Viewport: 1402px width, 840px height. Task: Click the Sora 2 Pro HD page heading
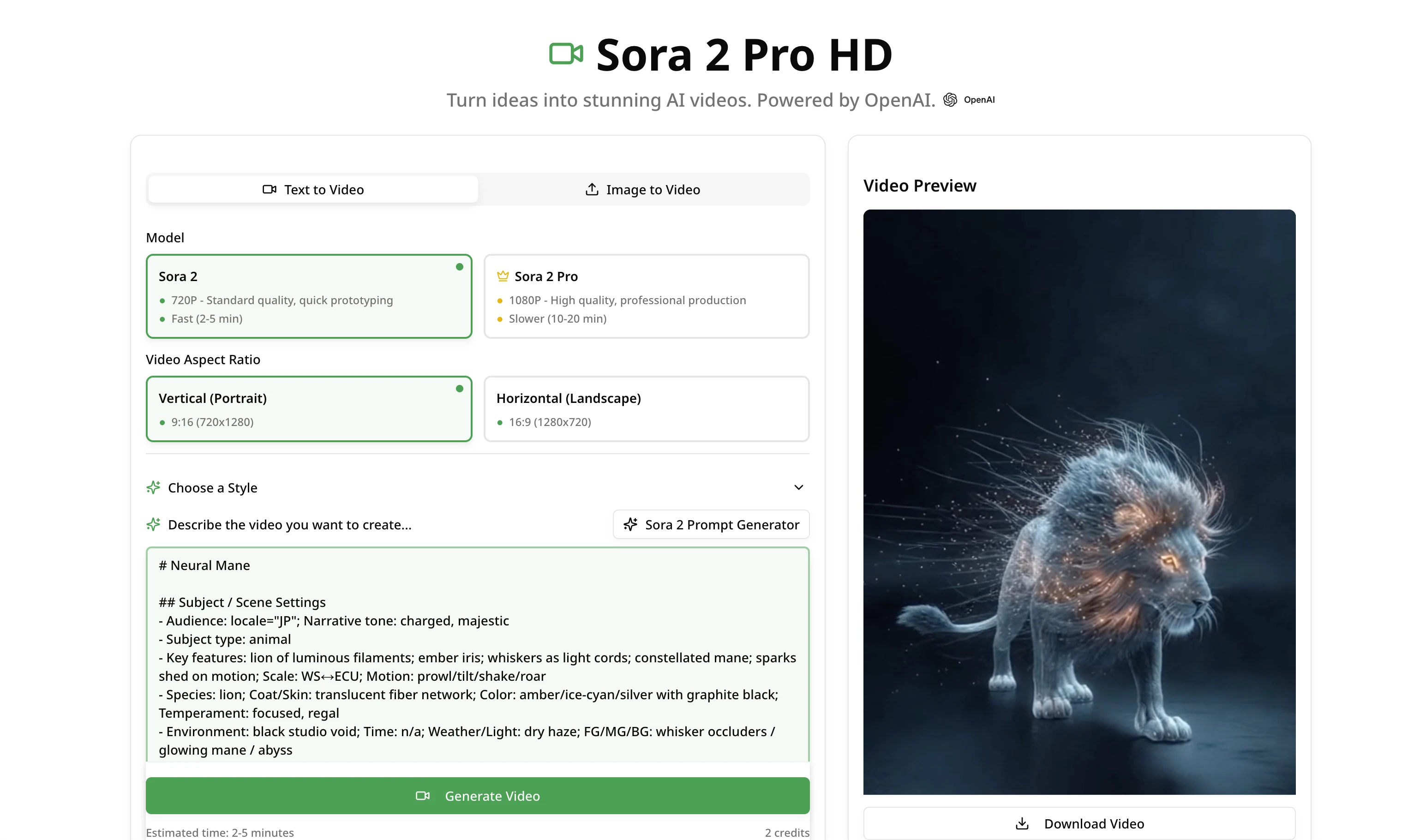[744, 55]
